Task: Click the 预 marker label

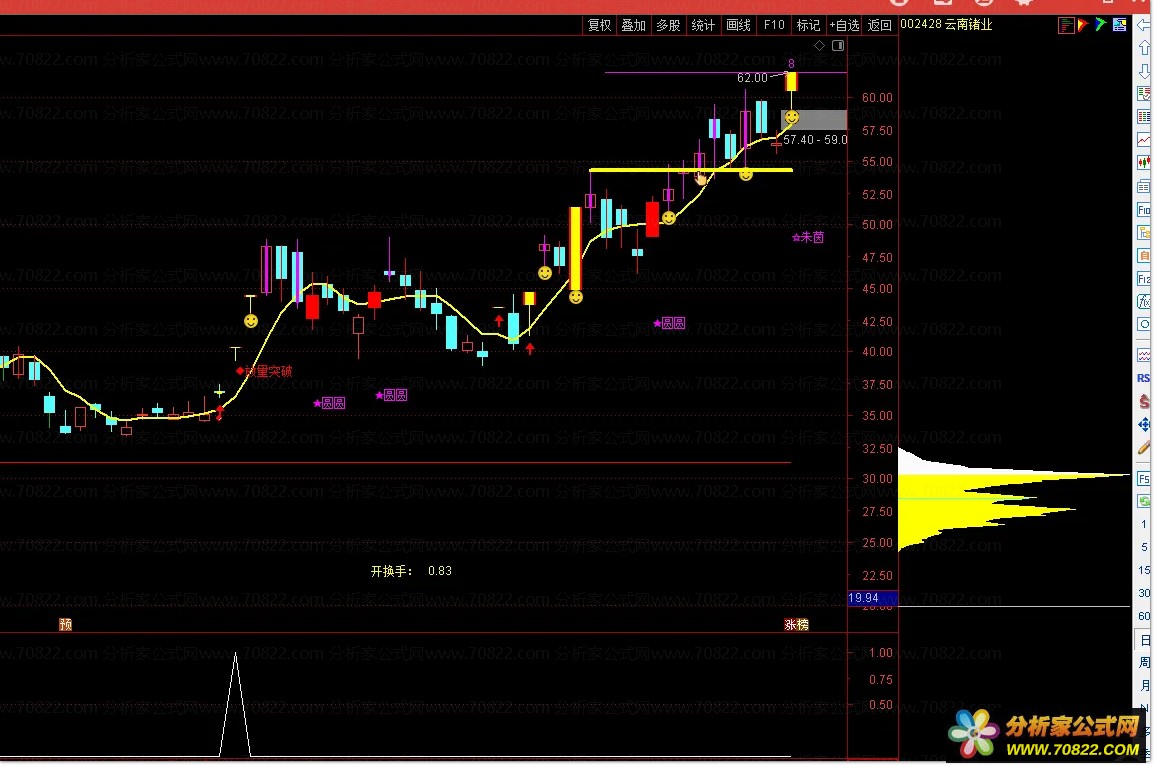Action: (x=66, y=624)
